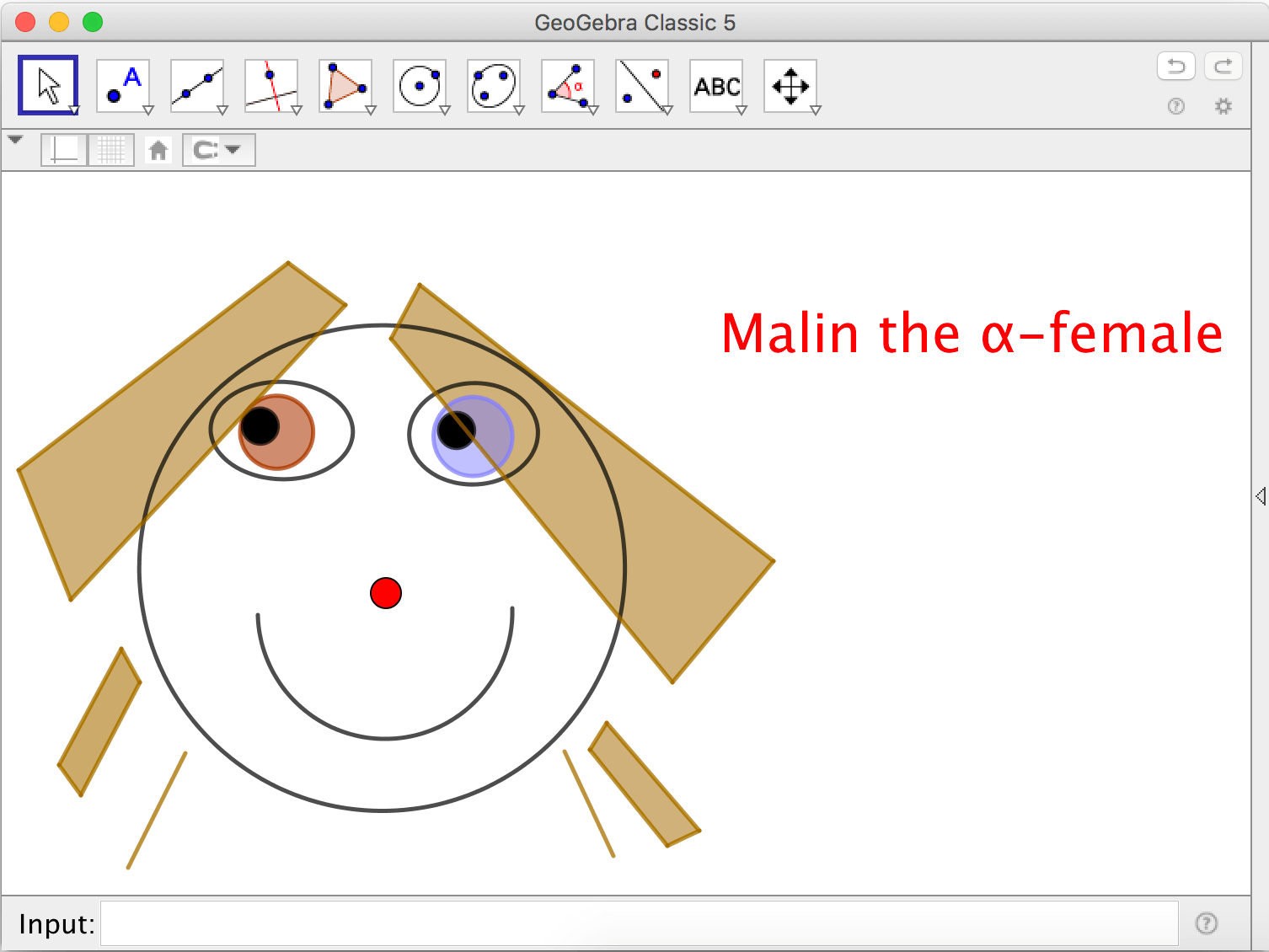Pick the Perpendicular Line tool
This screenshot has width=1269, height=952.
[x=271, y=85]
